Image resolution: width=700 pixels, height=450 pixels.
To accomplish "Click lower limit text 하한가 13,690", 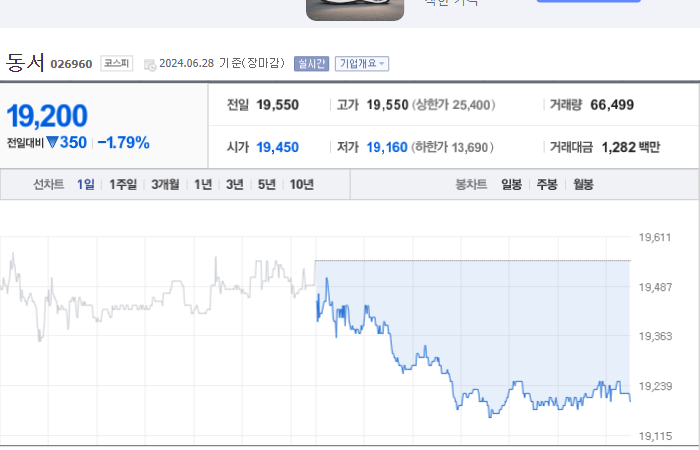I will coord(452,147).
